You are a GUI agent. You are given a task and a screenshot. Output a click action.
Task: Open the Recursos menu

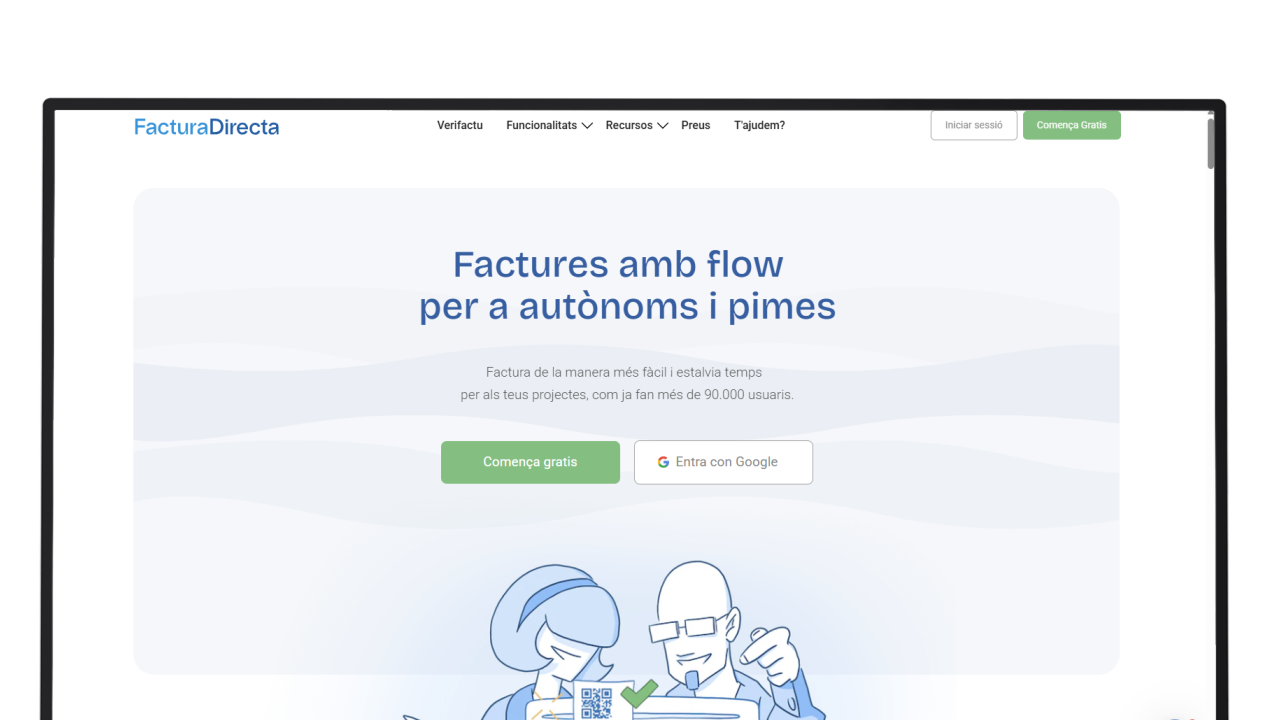(x=629, y=125)
